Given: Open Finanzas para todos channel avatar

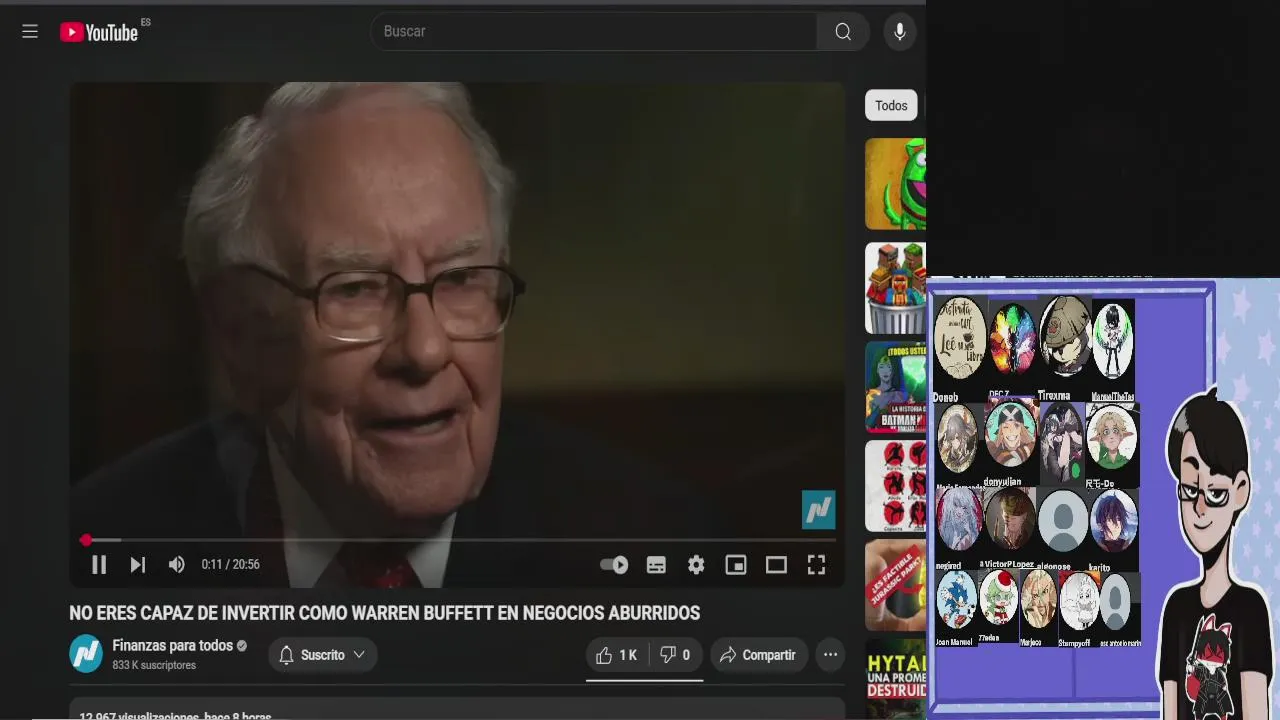Looking at the screenshot, I should (86, 654).
